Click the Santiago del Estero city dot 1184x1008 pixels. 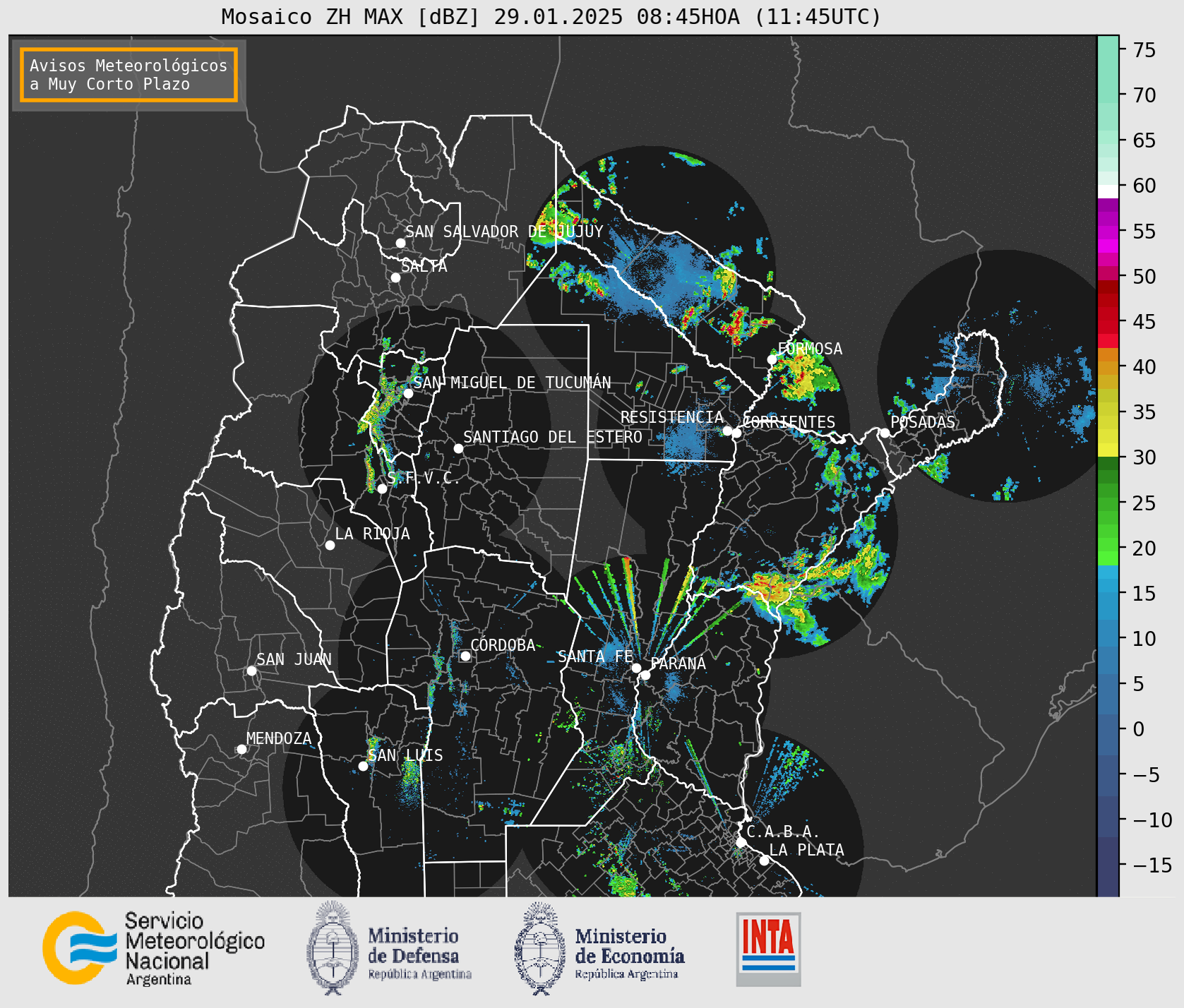[458, 448]
